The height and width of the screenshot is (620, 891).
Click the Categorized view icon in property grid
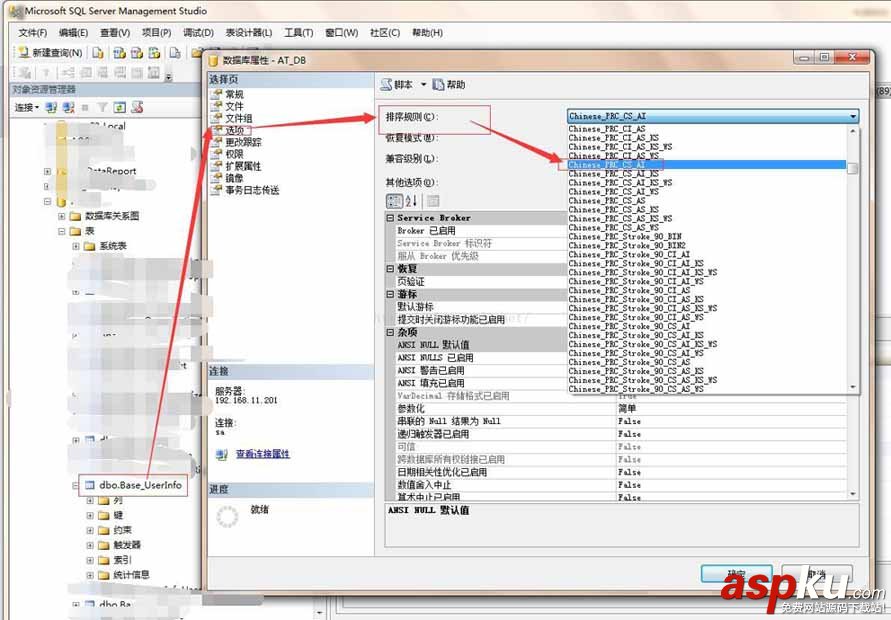pos(394,201)
